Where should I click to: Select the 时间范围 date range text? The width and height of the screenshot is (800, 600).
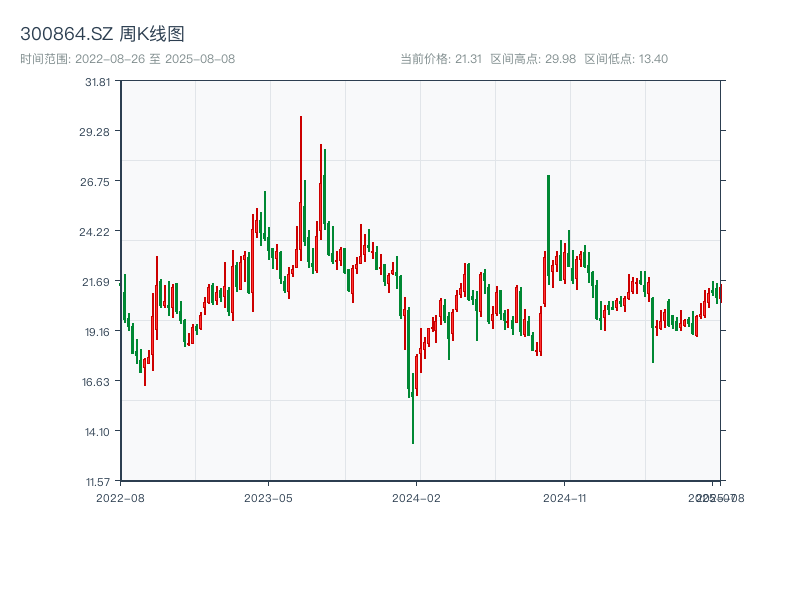coord(128,59)
